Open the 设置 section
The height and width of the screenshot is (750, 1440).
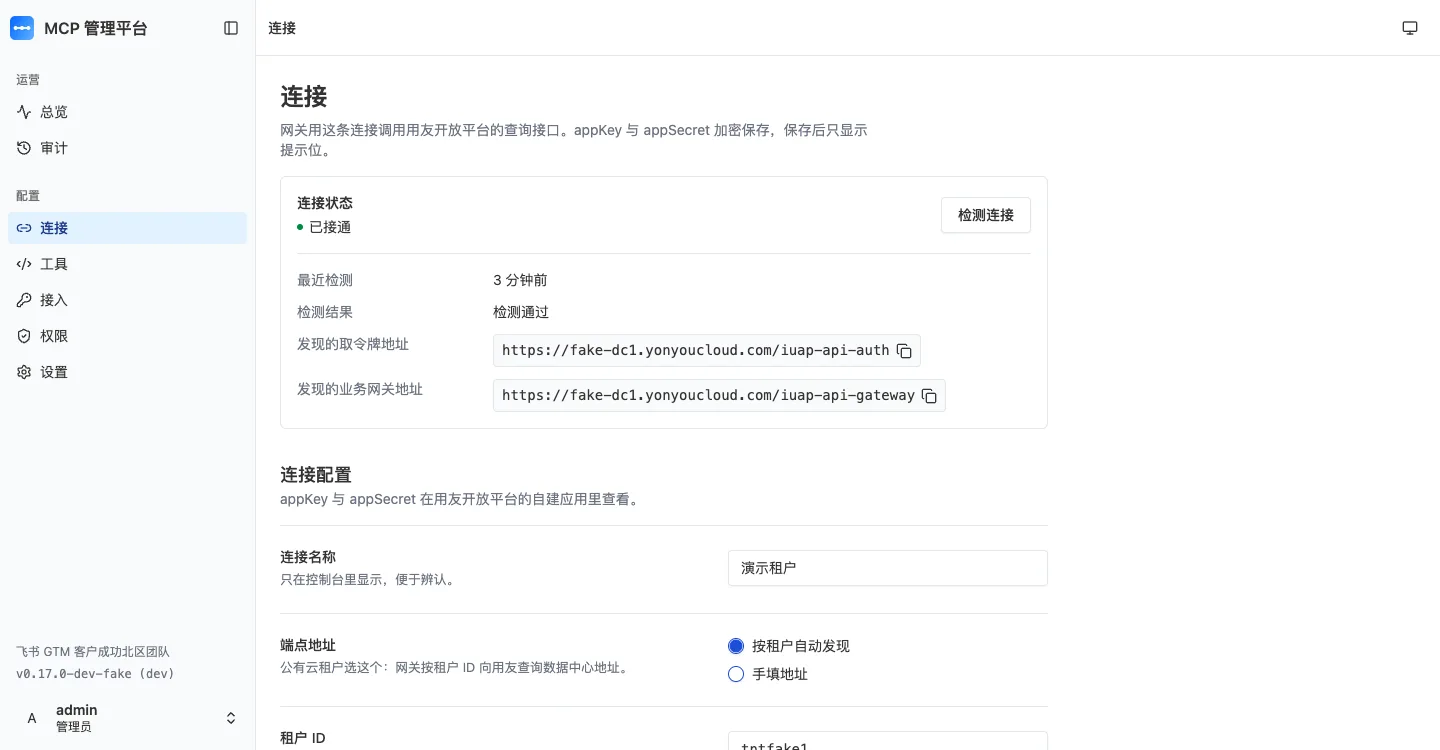coord(127,372)
